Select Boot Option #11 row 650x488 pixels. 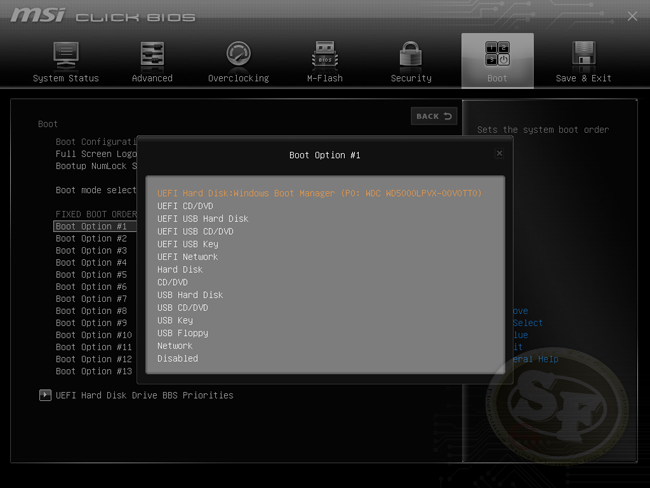pyautogui.click(x=94, y=347)
